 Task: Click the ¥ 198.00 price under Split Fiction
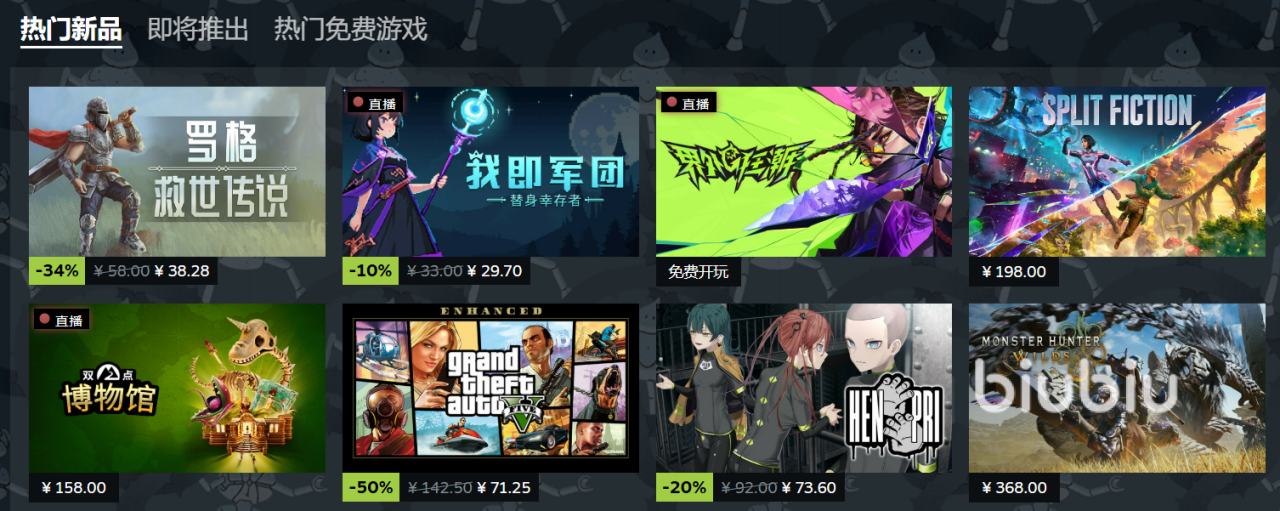point(1014,271)
